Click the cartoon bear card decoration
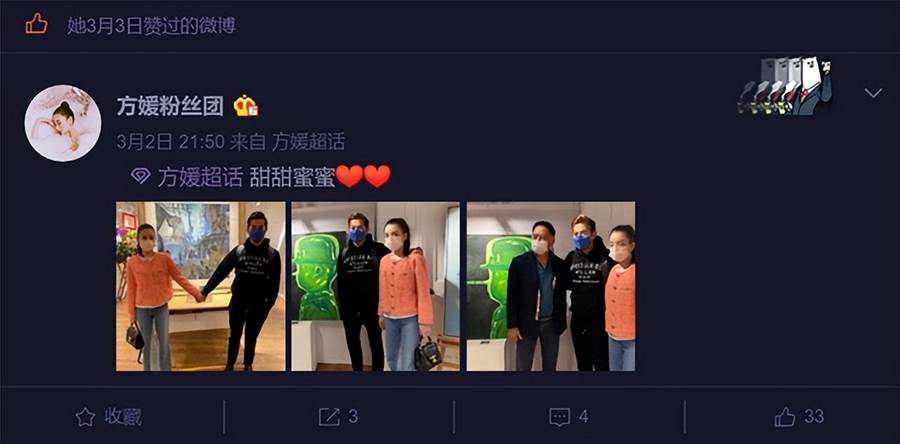 [785, 85]
